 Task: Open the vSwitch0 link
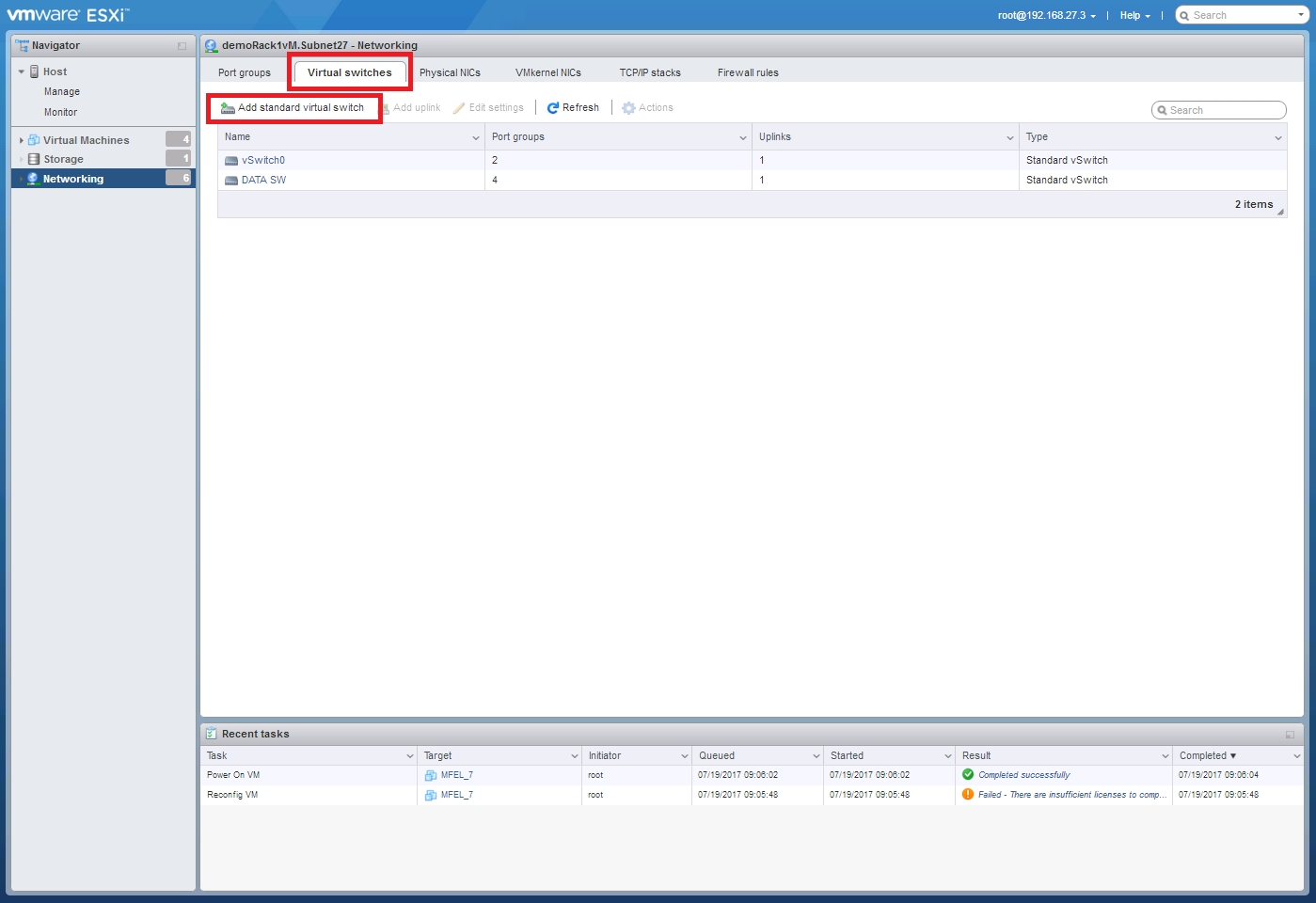click(x=263, y=161)
